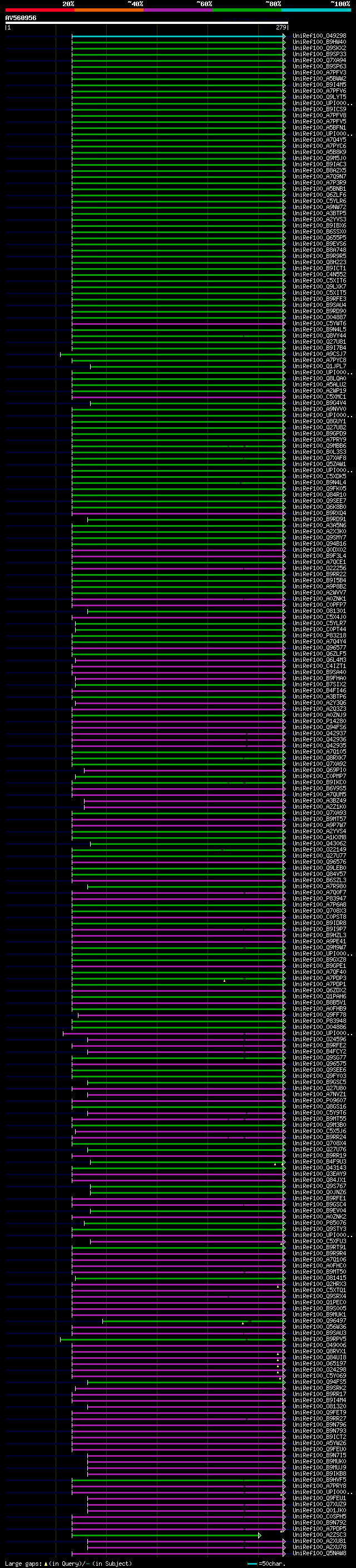Image resolution: width=356 pixels, height=1568 pixels.
Task: Choose the UniRef100_A2XU78 hit name
Action: click(319, 1547)
